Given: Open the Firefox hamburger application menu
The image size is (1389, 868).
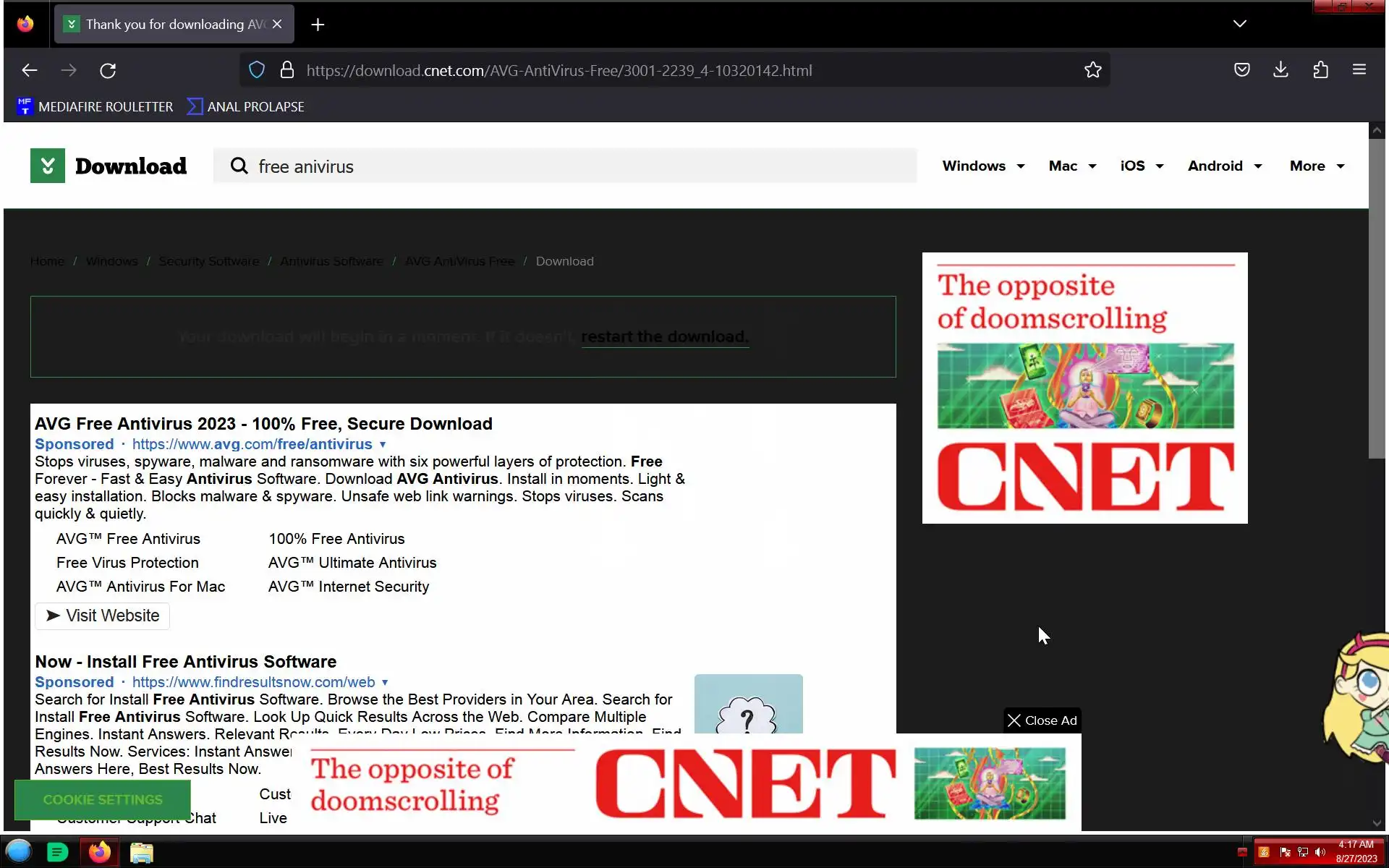Looking at the screenshot, I should pos(1359,70).
